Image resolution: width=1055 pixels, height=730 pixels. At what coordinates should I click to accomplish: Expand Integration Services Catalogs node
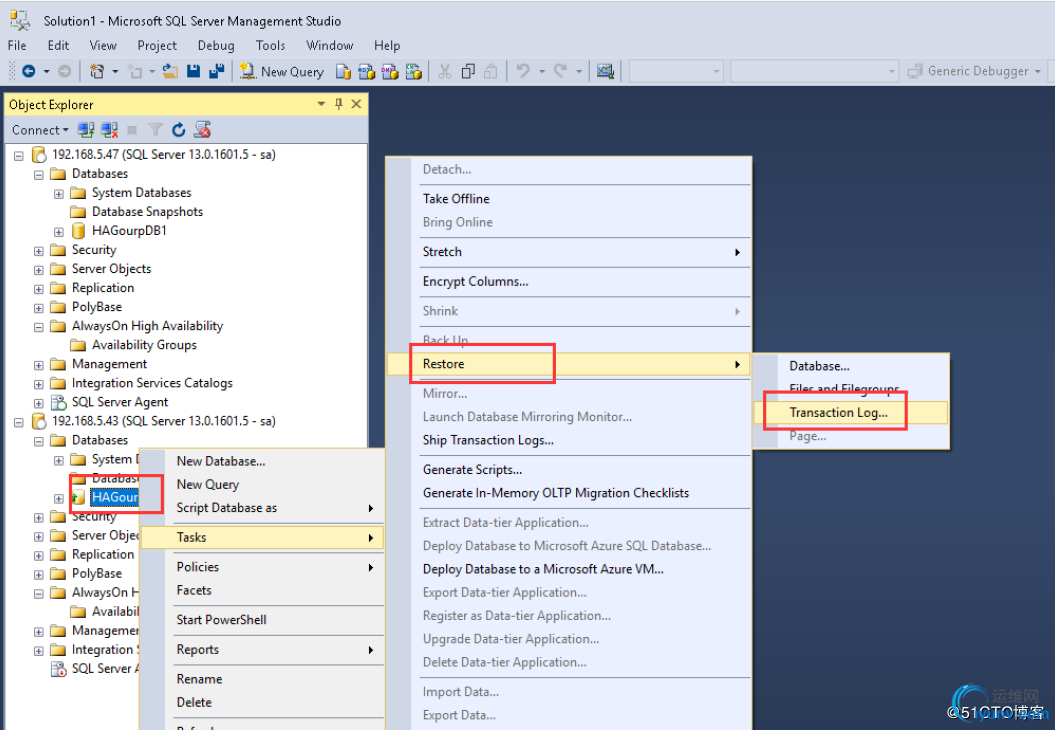(38, 384)
